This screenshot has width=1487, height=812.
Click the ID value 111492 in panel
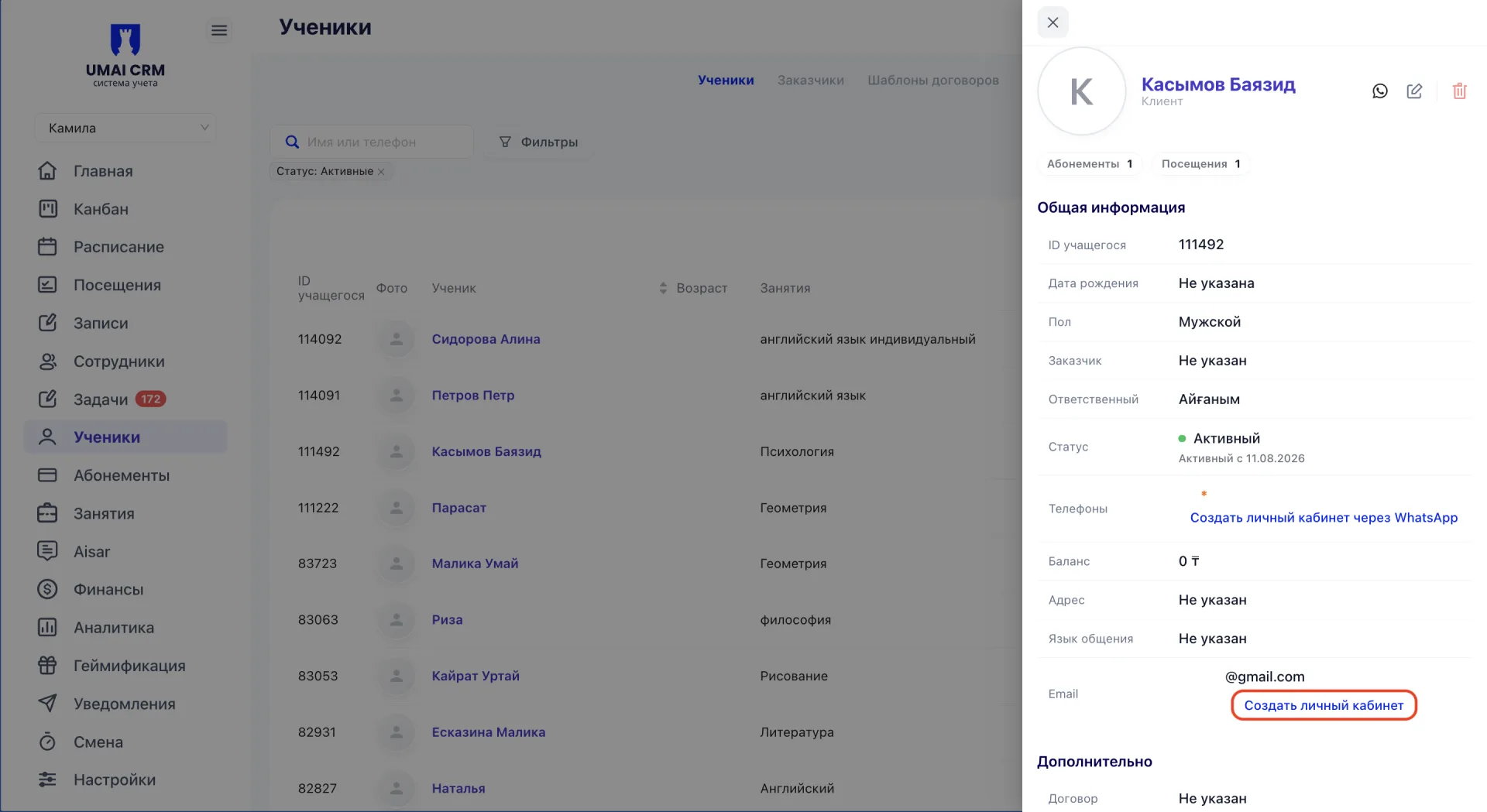pos(1201,245)
